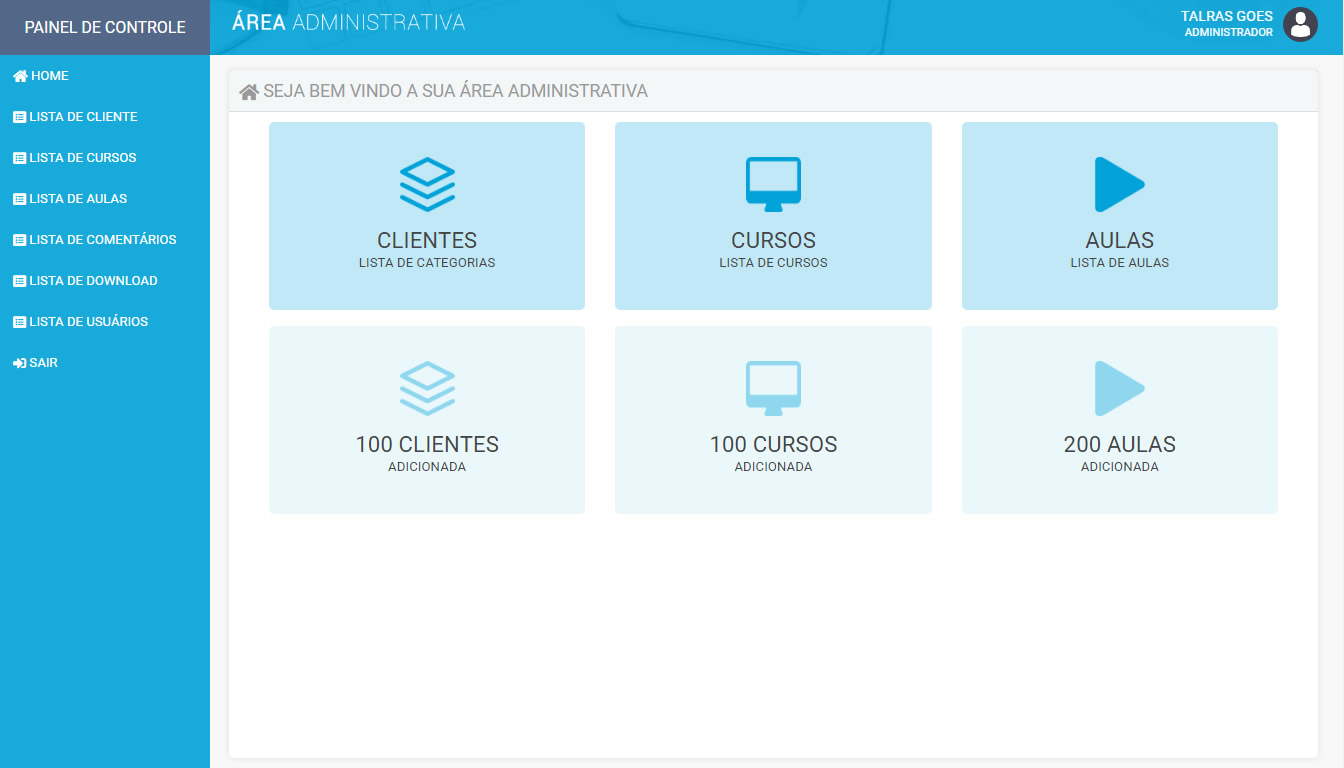Click the list icon beside Lista de Download
1344x768 pixels.
(x=19, y=281)
